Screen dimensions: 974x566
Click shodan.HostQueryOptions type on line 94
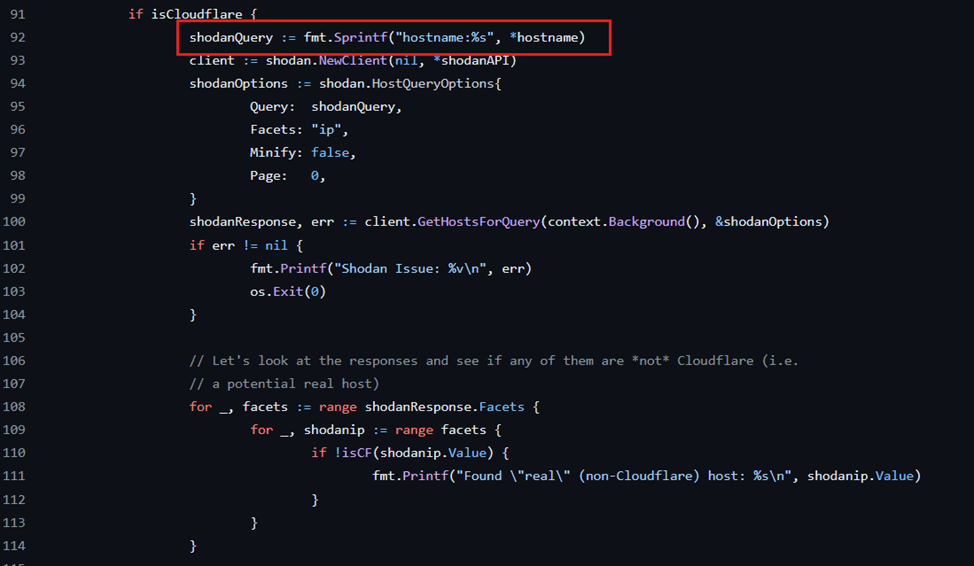pos(406,83)
